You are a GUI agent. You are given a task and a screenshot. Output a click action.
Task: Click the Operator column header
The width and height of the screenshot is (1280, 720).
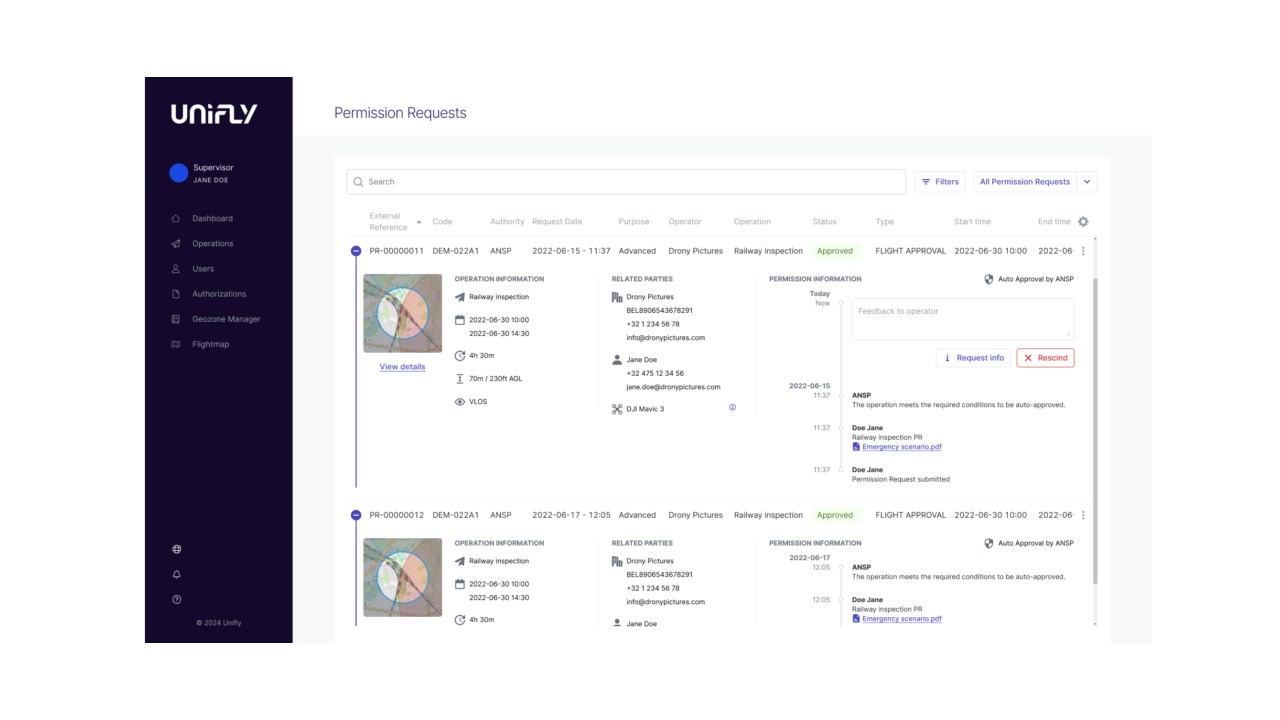pos(685,222)
